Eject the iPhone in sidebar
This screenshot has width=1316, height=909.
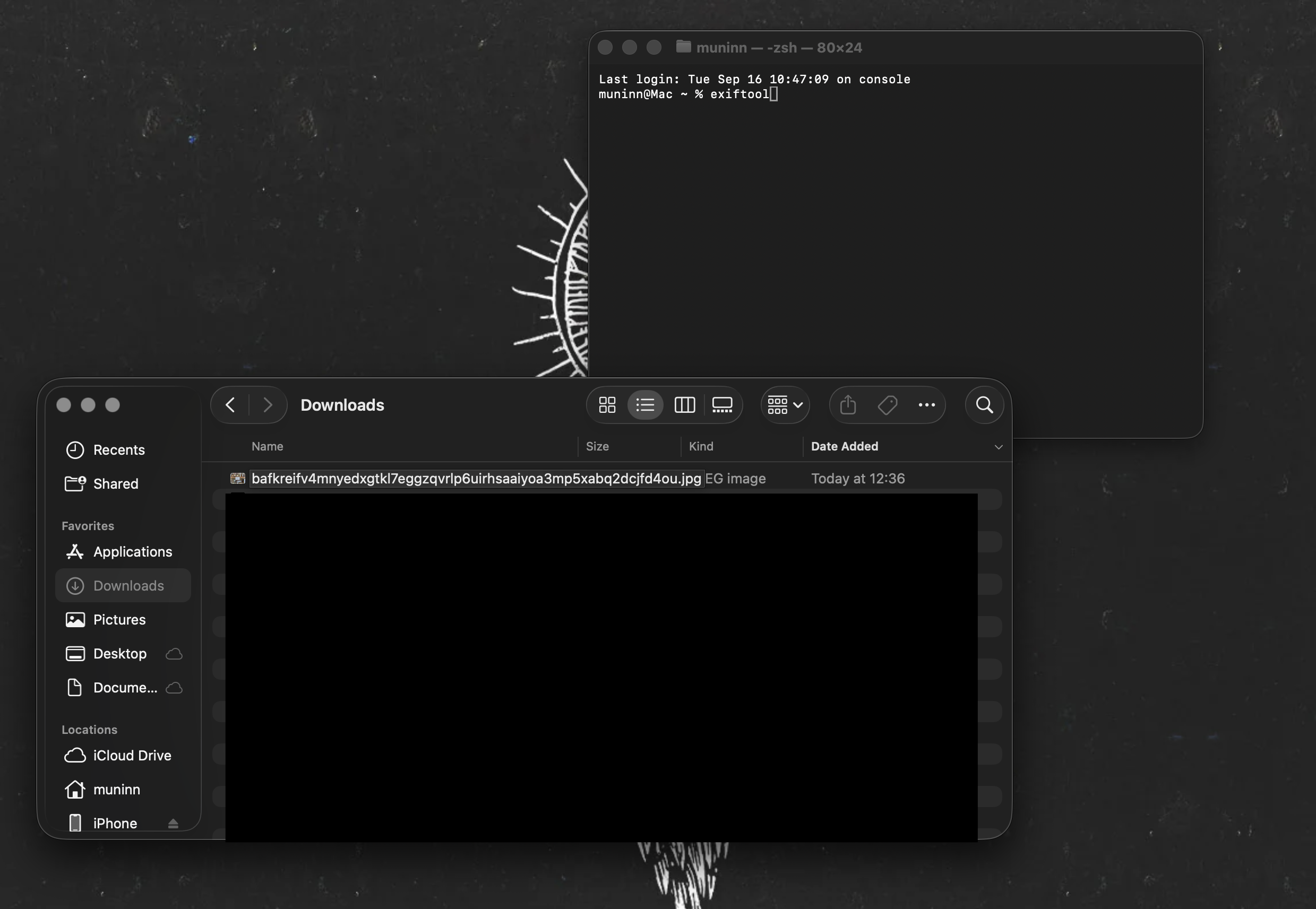[x=173, y=824]
